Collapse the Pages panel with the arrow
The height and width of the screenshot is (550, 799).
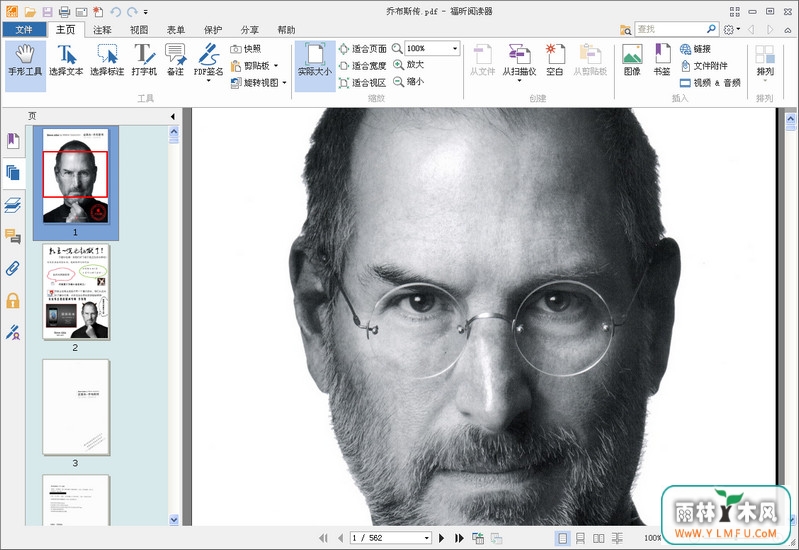172,117
